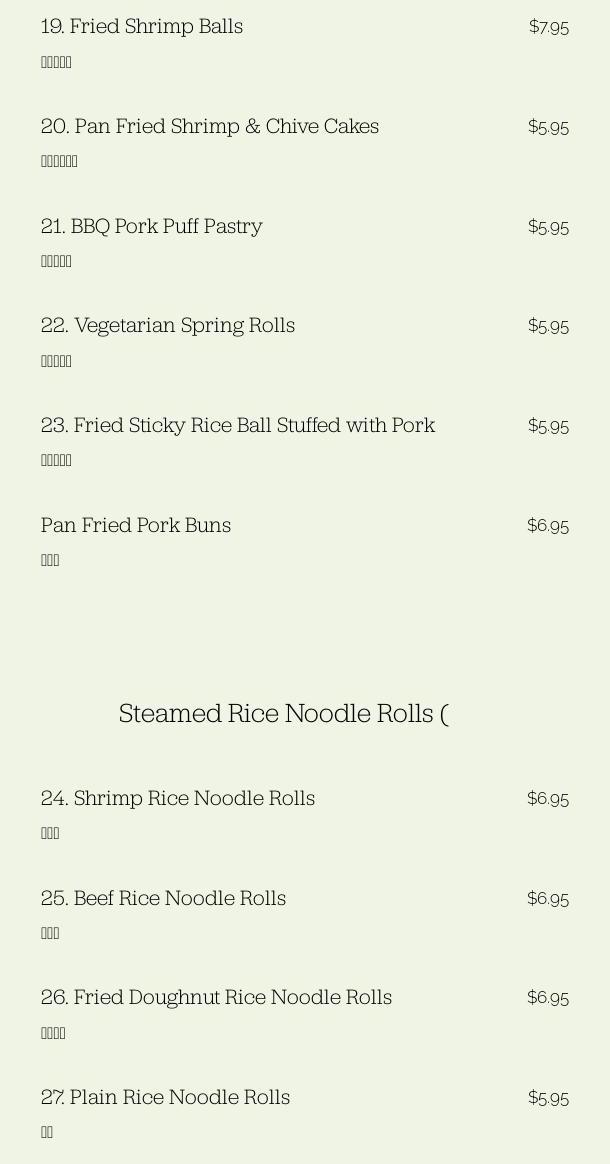The height and width of the screenshot is (1164, 610).
Task: Pick the Pan Fried Pork Buns item
Action: (136, 525)
